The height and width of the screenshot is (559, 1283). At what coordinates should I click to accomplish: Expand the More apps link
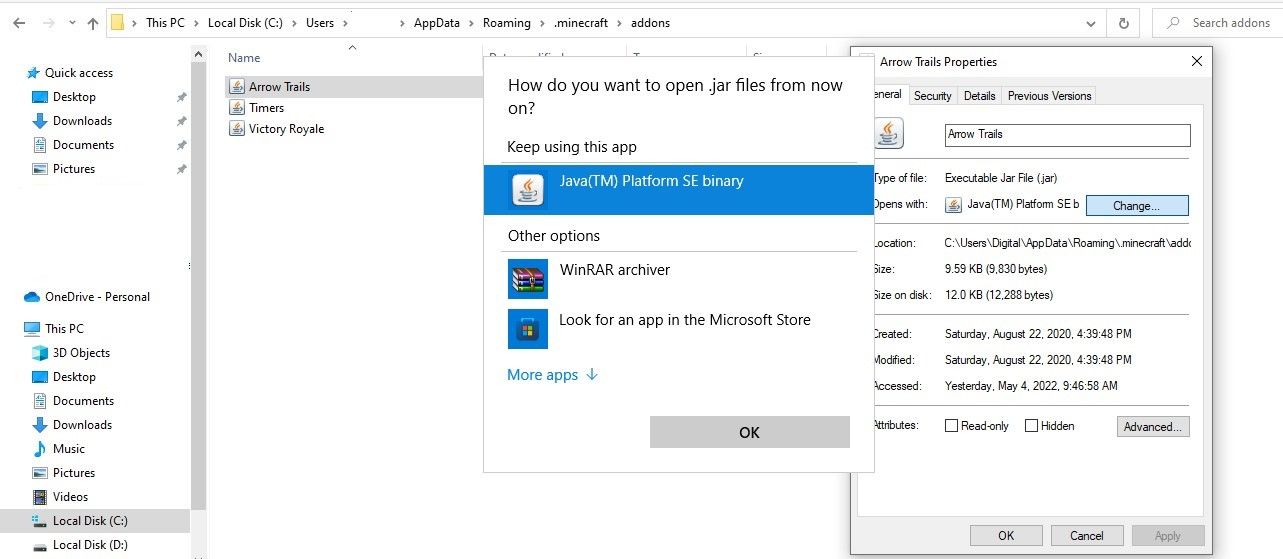point(552,375)
